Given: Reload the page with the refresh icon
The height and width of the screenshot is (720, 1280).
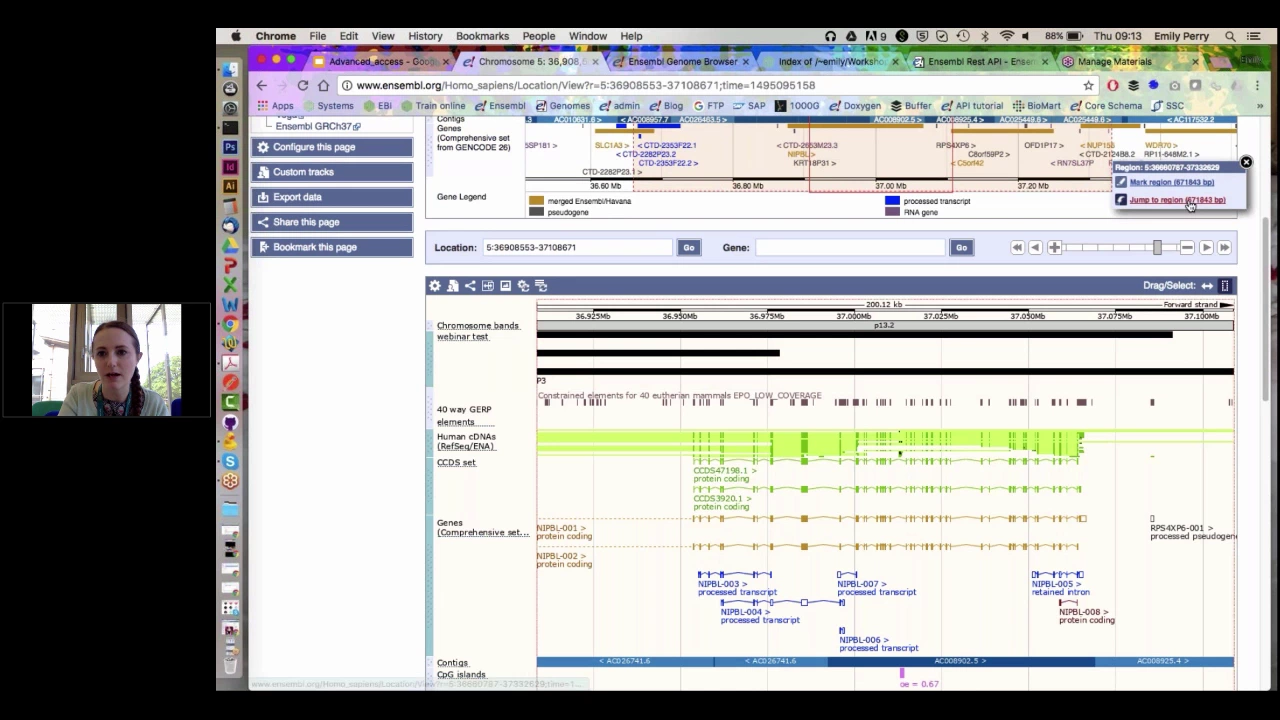Looking at the screenshot, I should (x=302, y=86).
